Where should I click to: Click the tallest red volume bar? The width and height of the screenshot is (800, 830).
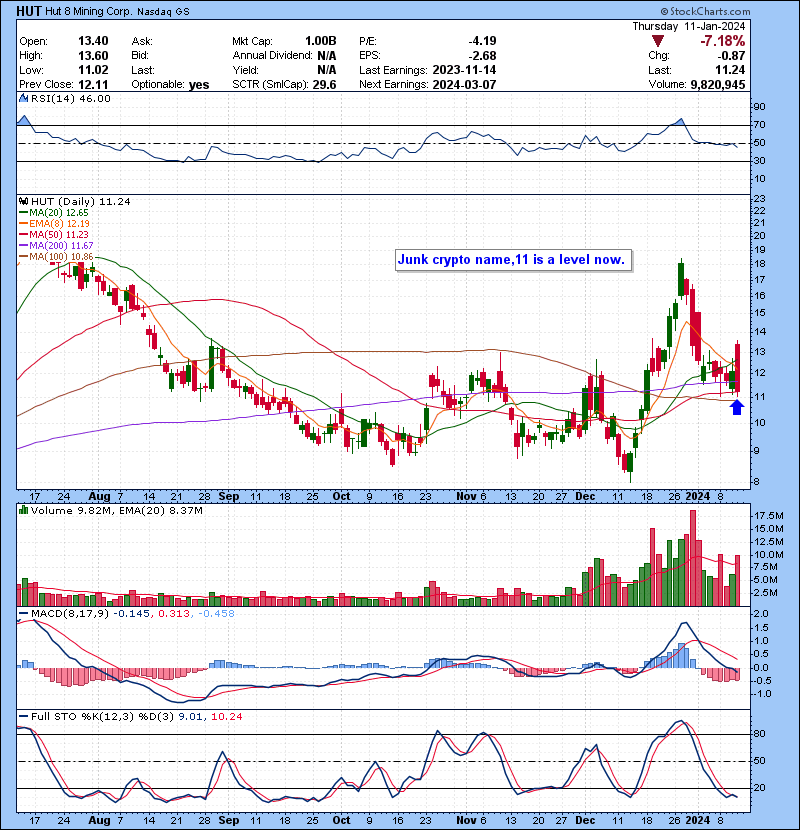tap(693, 558)
